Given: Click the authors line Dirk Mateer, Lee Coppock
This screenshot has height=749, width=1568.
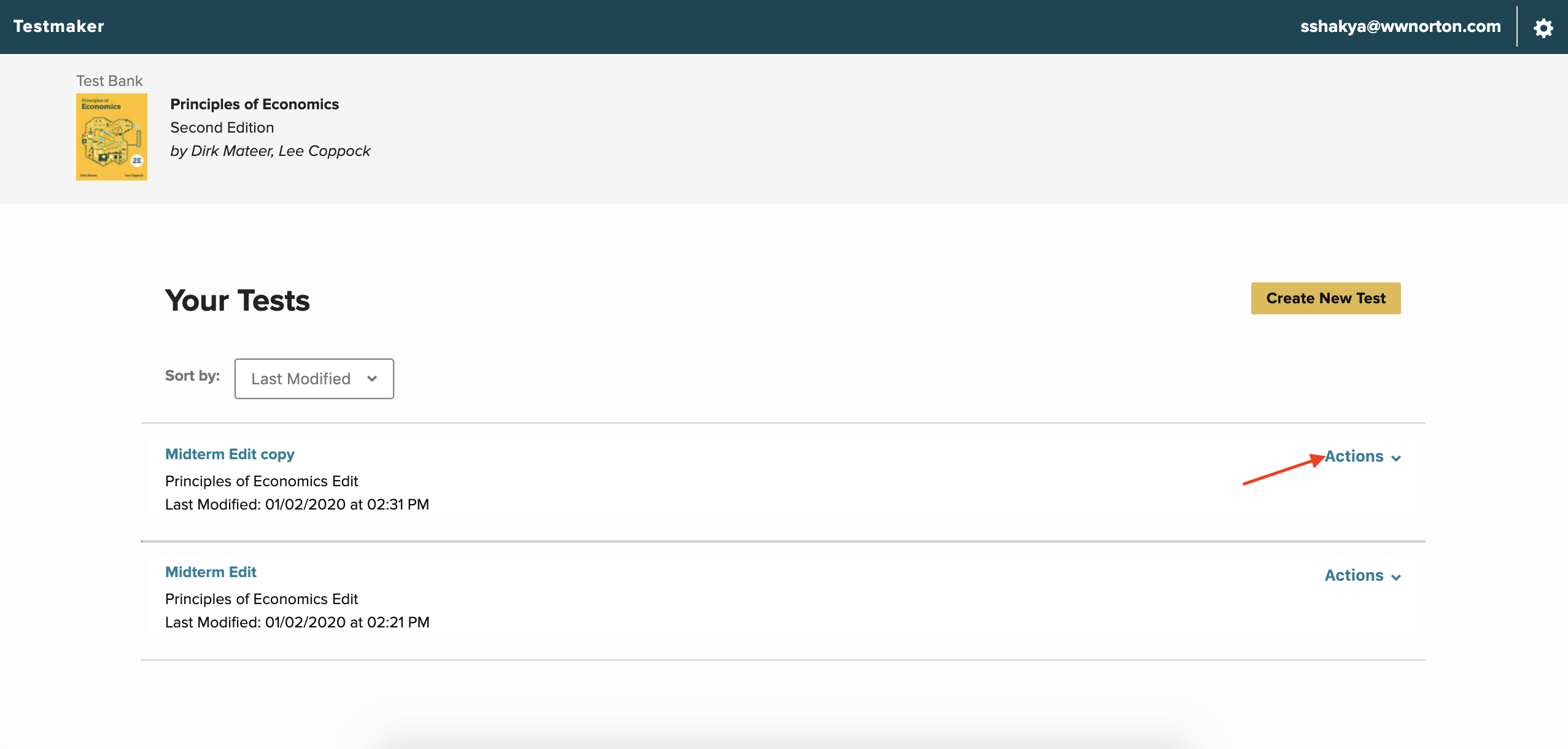Looking at the screenshot, I should [x=270, y=151].
